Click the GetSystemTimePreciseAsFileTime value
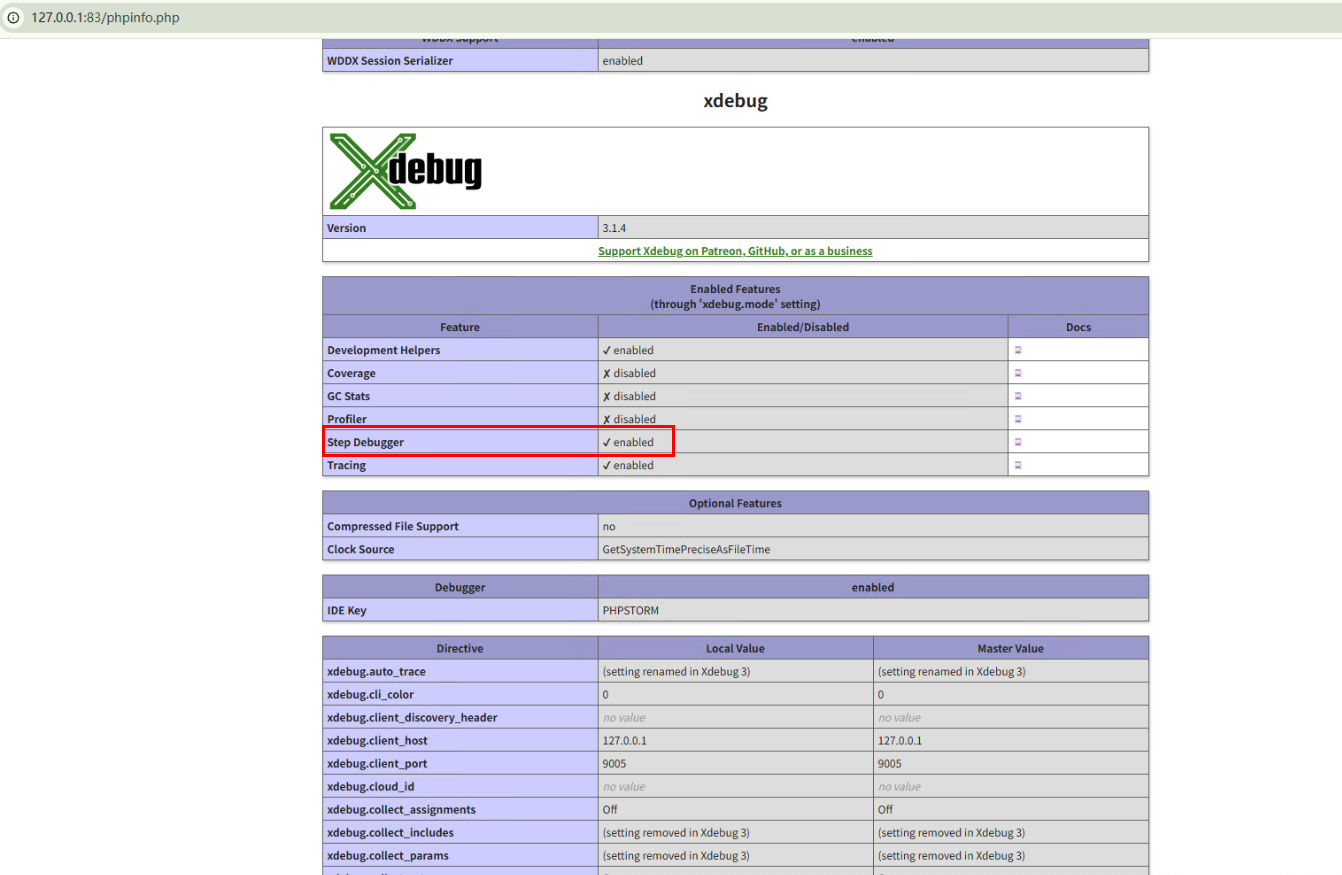This screenshot has width=1342, height=875. pos(686,549)
